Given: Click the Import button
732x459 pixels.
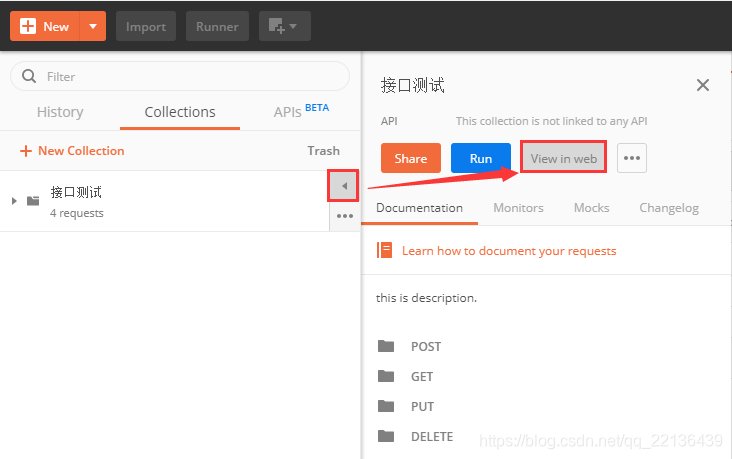Looking at the screenshot, I should 146,26.
